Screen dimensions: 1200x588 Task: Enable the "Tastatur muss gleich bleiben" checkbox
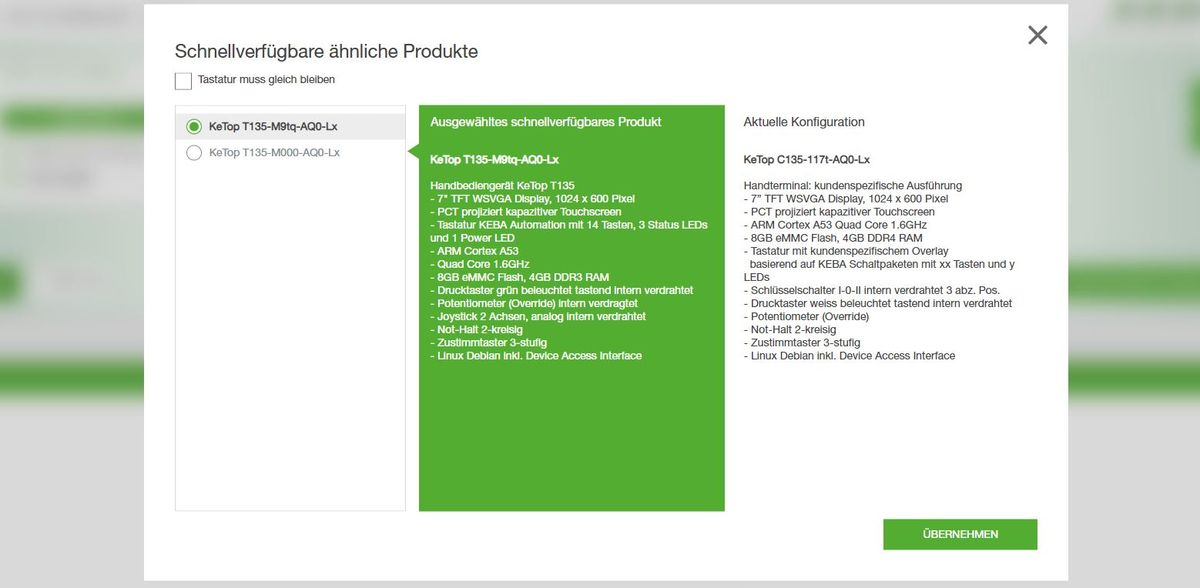183,80
